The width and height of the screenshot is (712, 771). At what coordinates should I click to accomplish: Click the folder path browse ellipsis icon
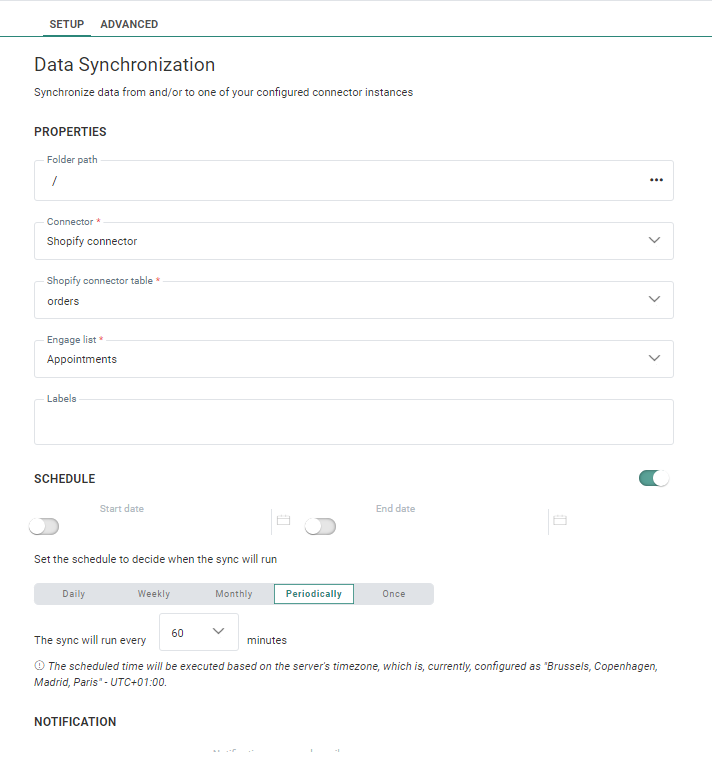656,181
